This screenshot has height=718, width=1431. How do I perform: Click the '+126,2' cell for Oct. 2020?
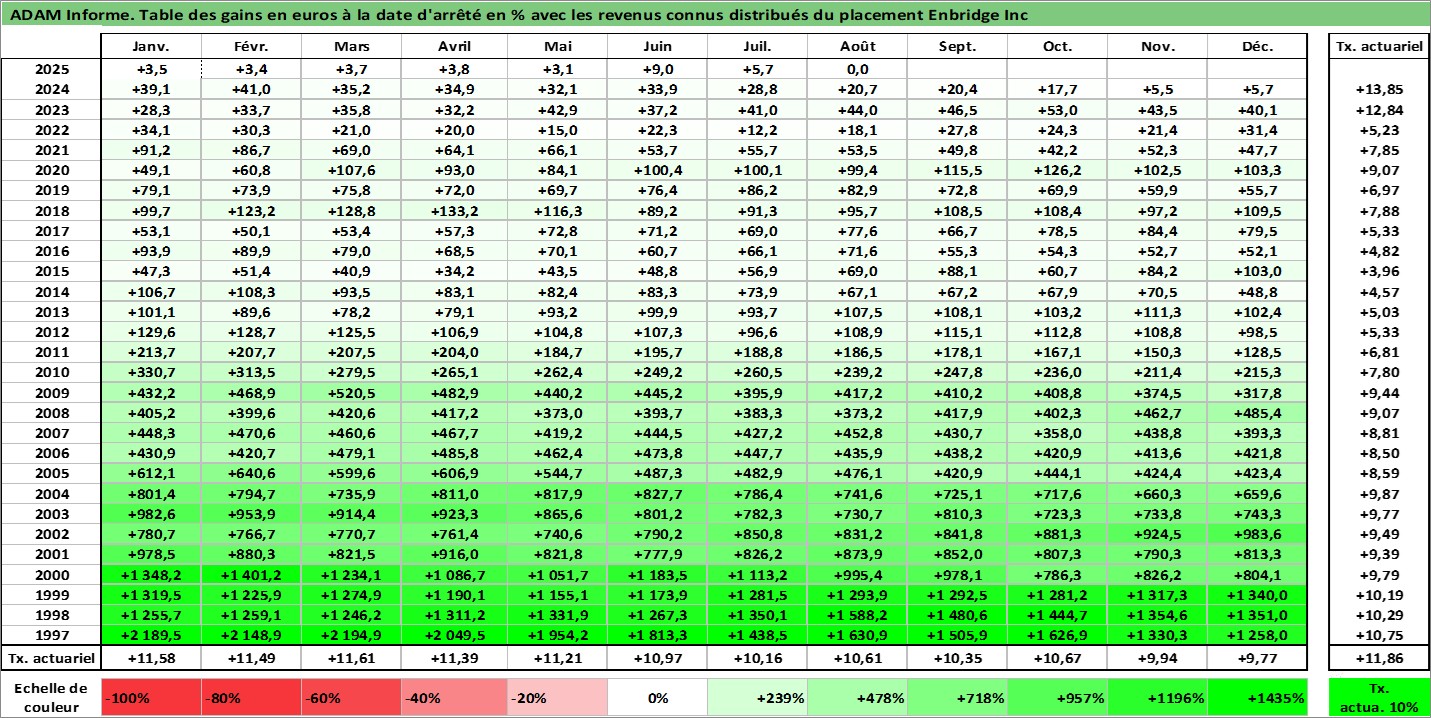1057,171
